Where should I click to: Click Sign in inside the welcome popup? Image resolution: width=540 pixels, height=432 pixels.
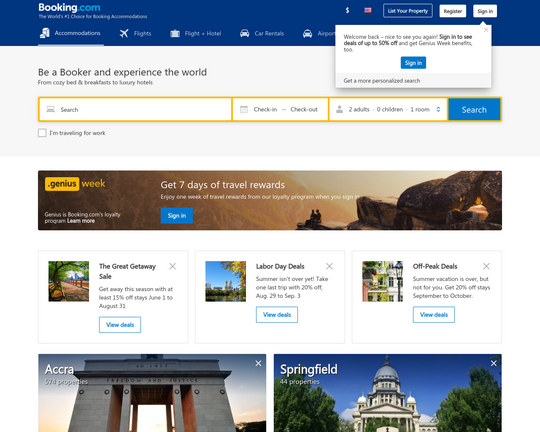click(413, 63)
